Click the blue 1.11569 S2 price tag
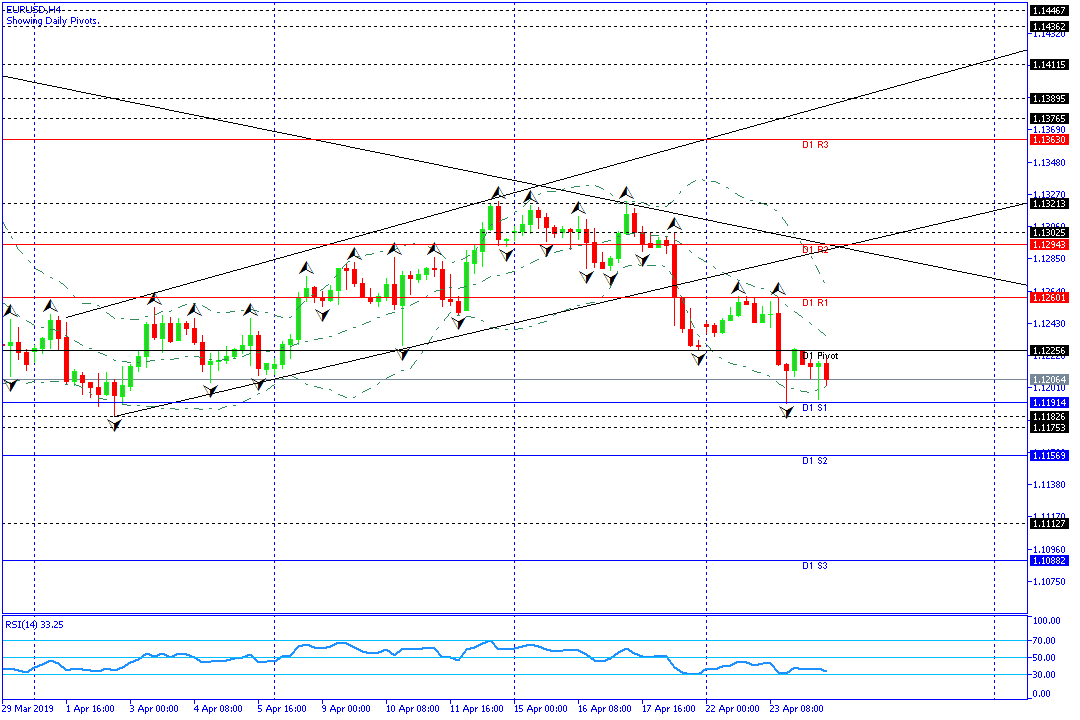 tap(1048, 455)
